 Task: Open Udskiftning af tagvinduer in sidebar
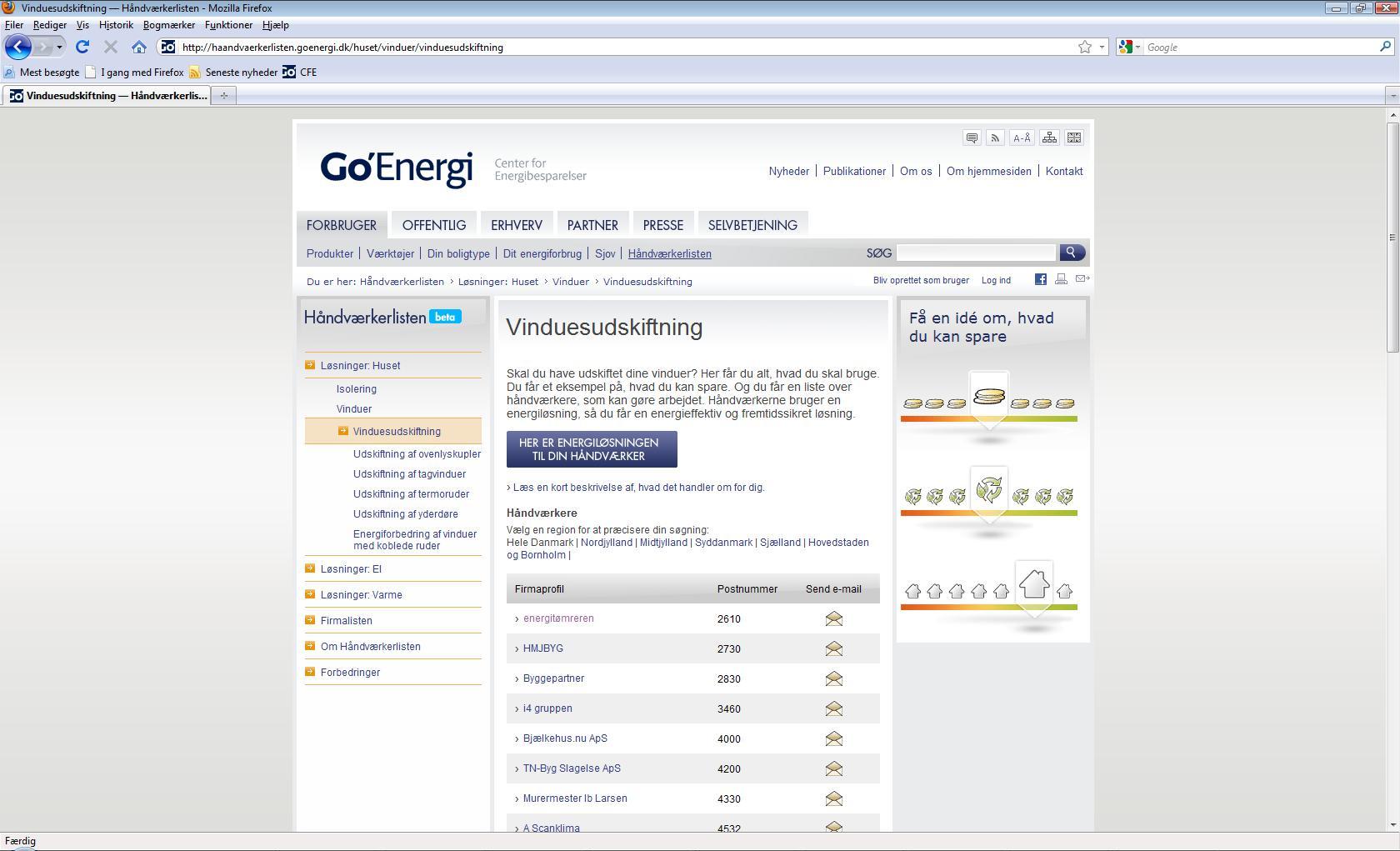[x=409, y=474]
